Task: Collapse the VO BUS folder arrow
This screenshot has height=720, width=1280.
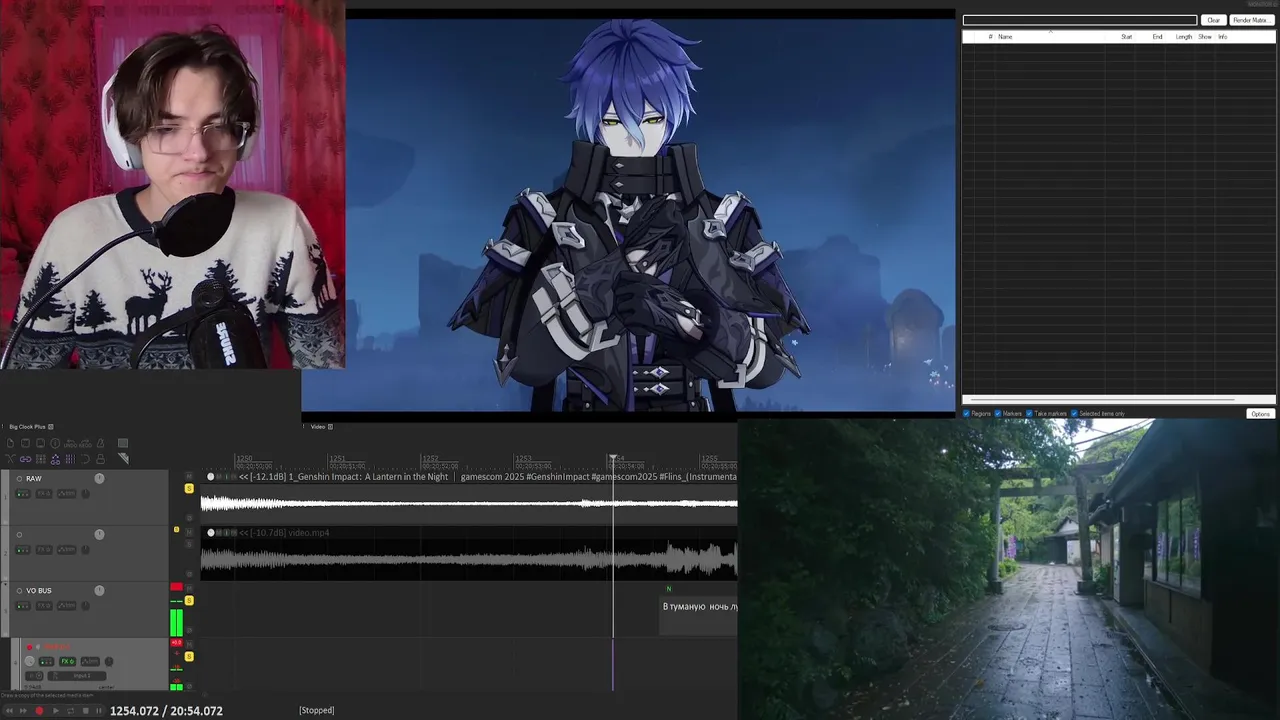Action: (x=5, y=584)
